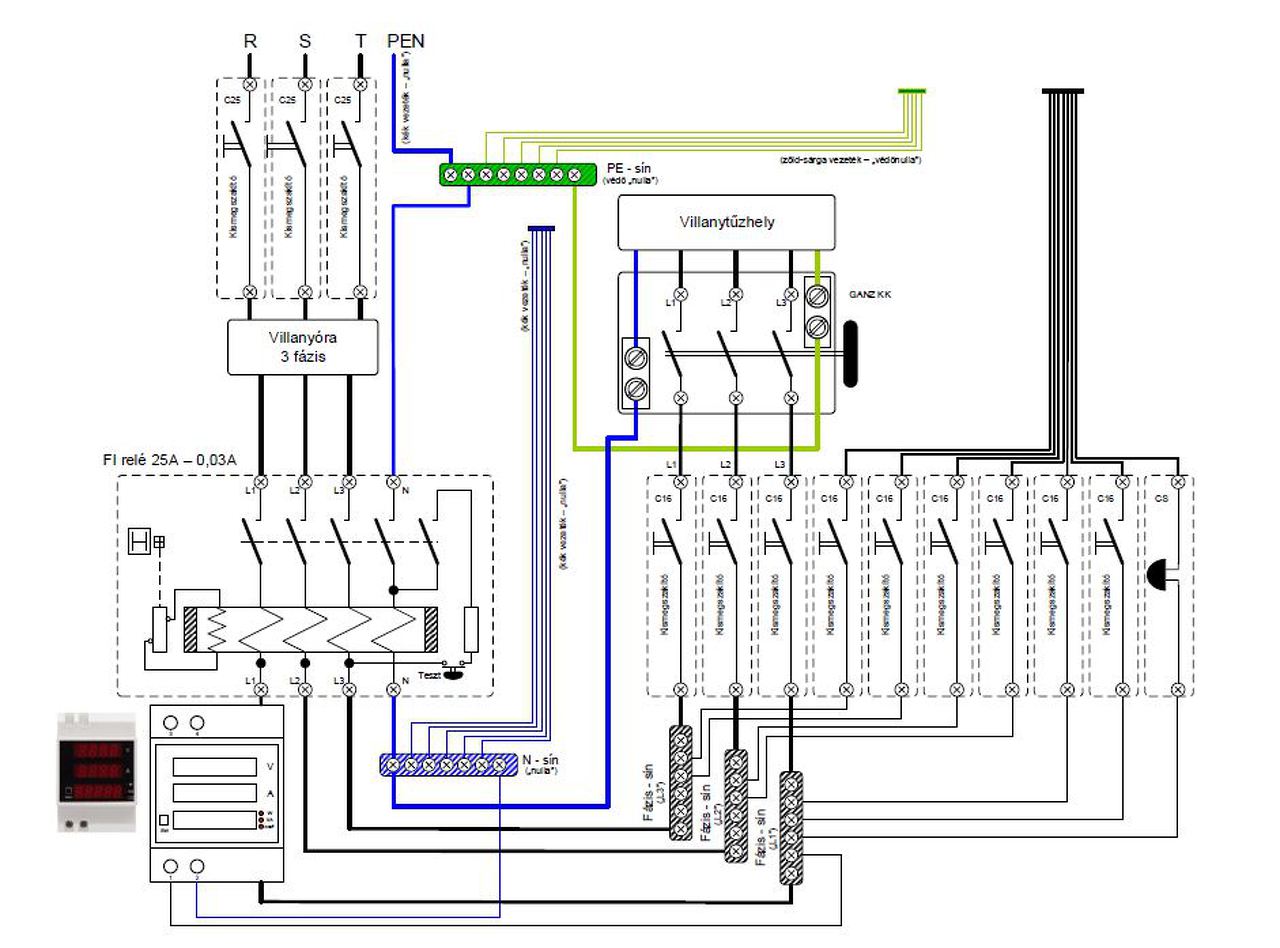
Task: Click terminal circle 1 on the meter bottom
Action: click(171, 866)
